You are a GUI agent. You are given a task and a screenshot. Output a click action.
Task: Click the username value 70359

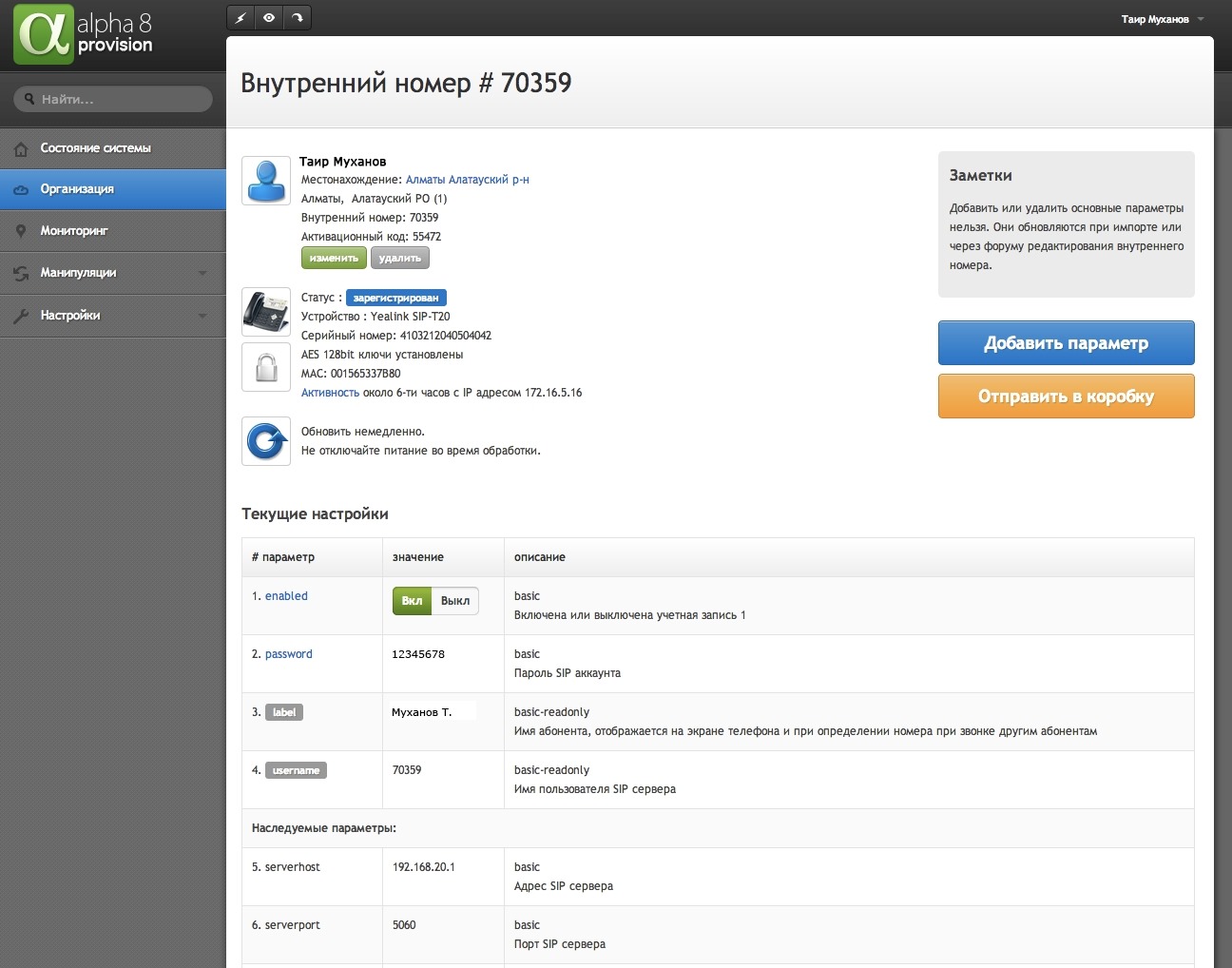[407, 770]
